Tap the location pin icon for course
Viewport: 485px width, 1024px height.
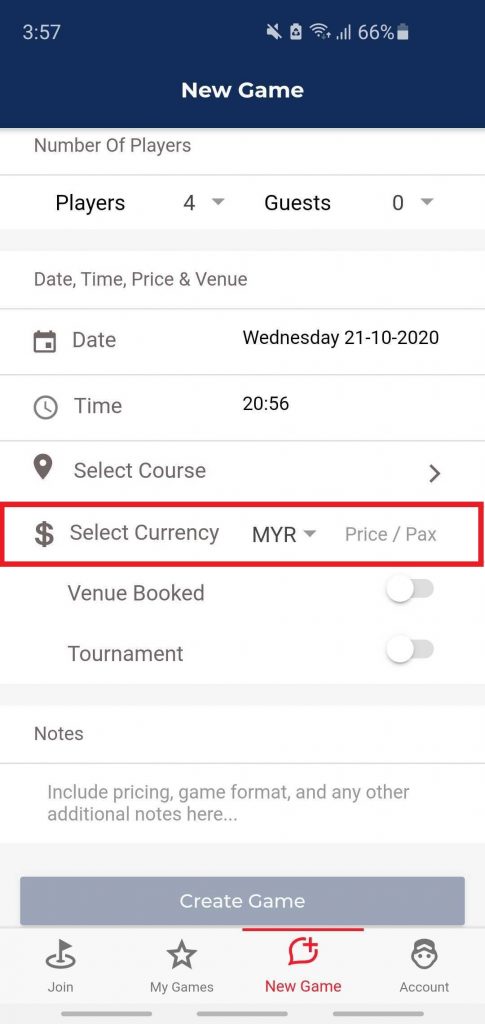click(x=43, y=468)
